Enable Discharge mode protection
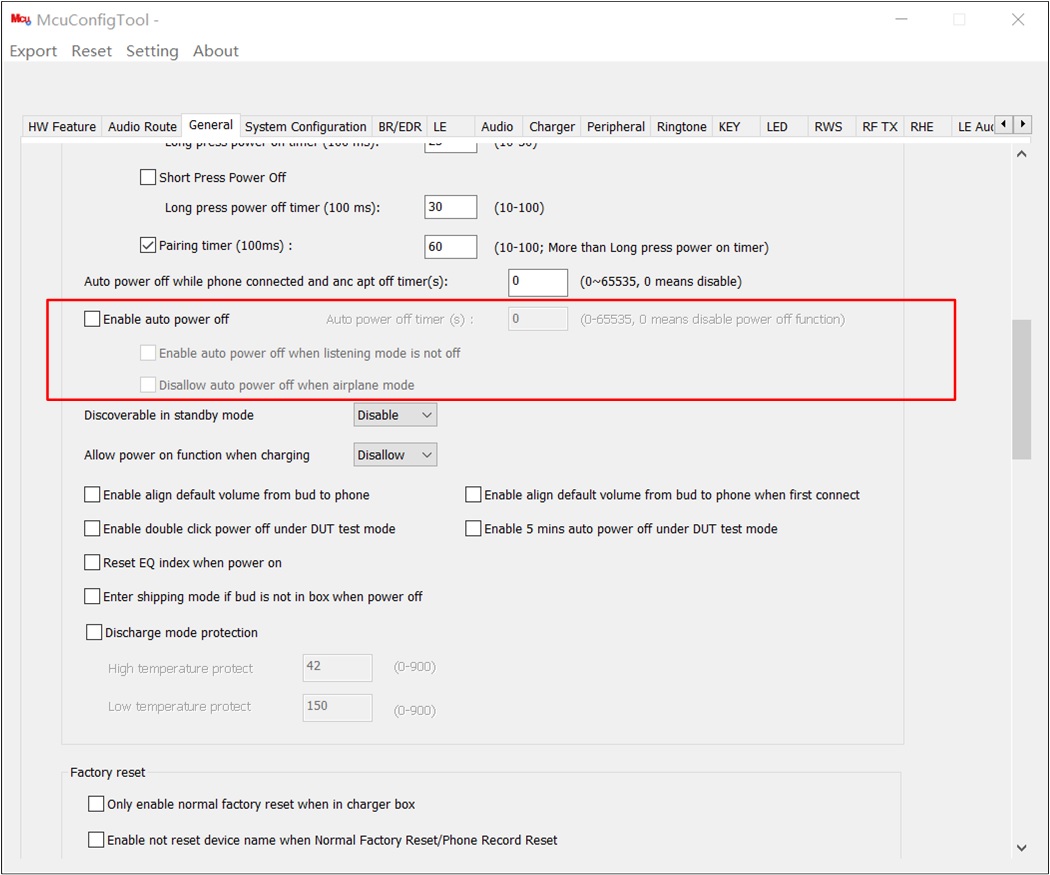This screenshot has height=875, width=1050. [x=95, y=633]
